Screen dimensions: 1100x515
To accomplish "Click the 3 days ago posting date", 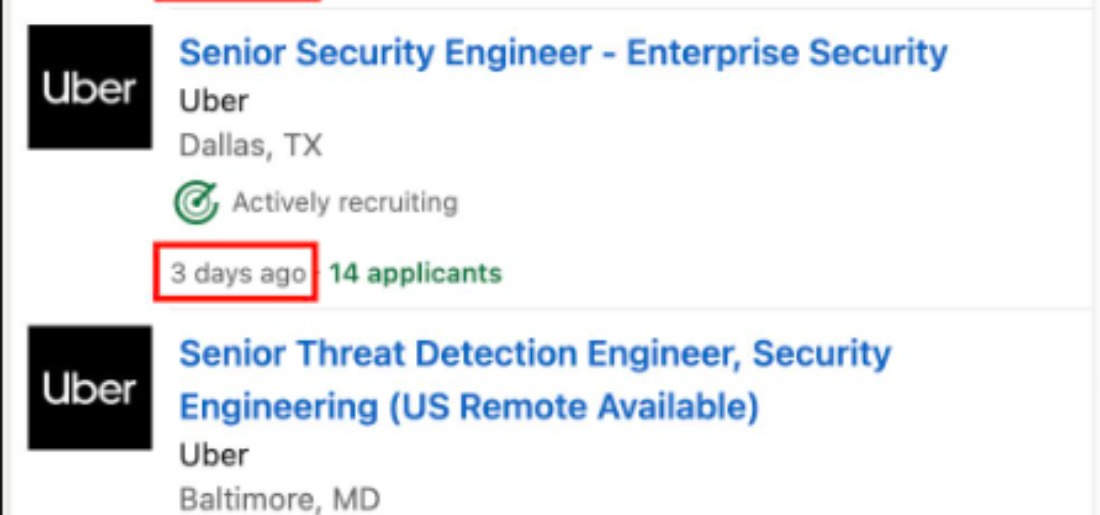I will [239, 273].
